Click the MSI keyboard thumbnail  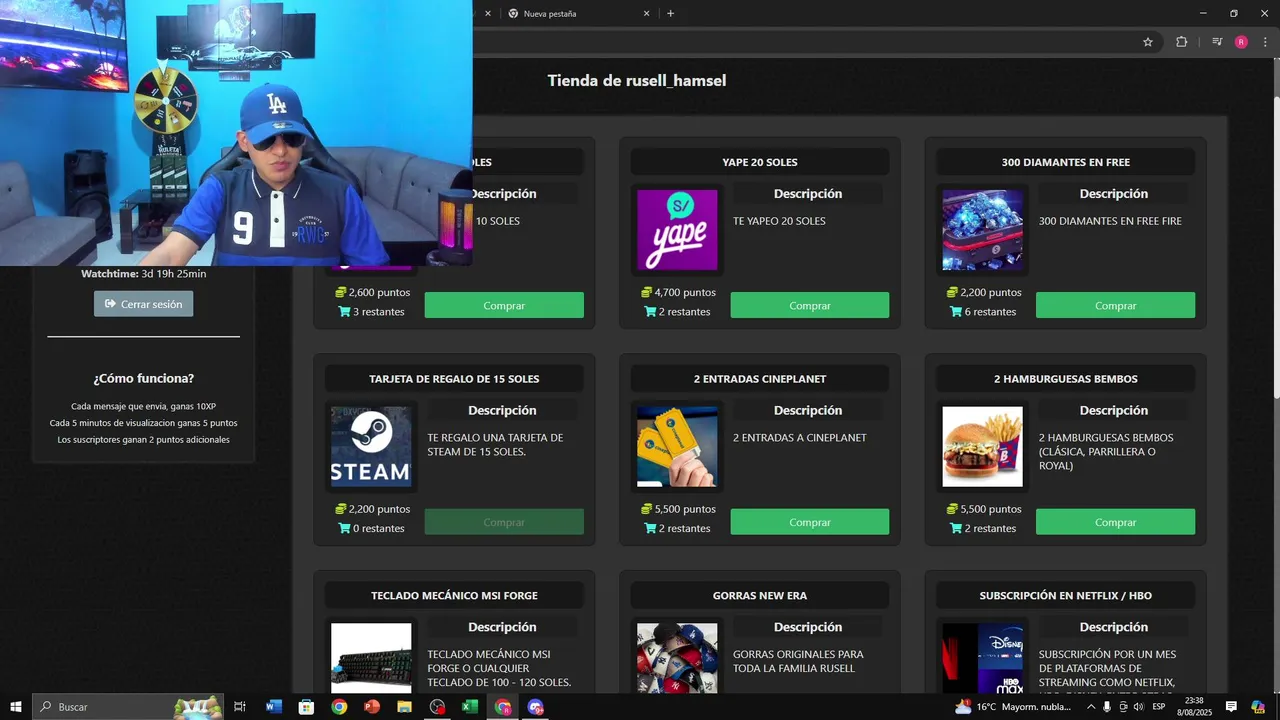pyautogui.click(x=371, y=658)
